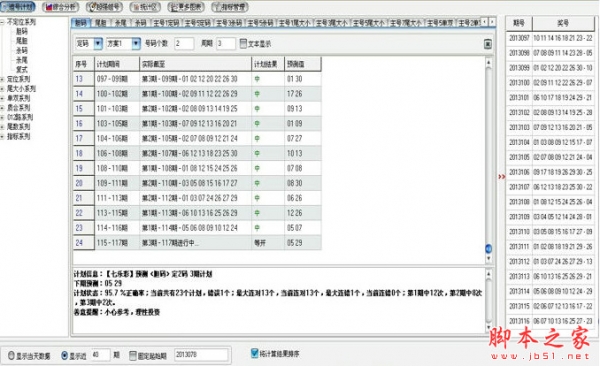Screen dimensions: 600x366
Task: Open the 统计区 toolbar button
Action: [x=145, y=7]
